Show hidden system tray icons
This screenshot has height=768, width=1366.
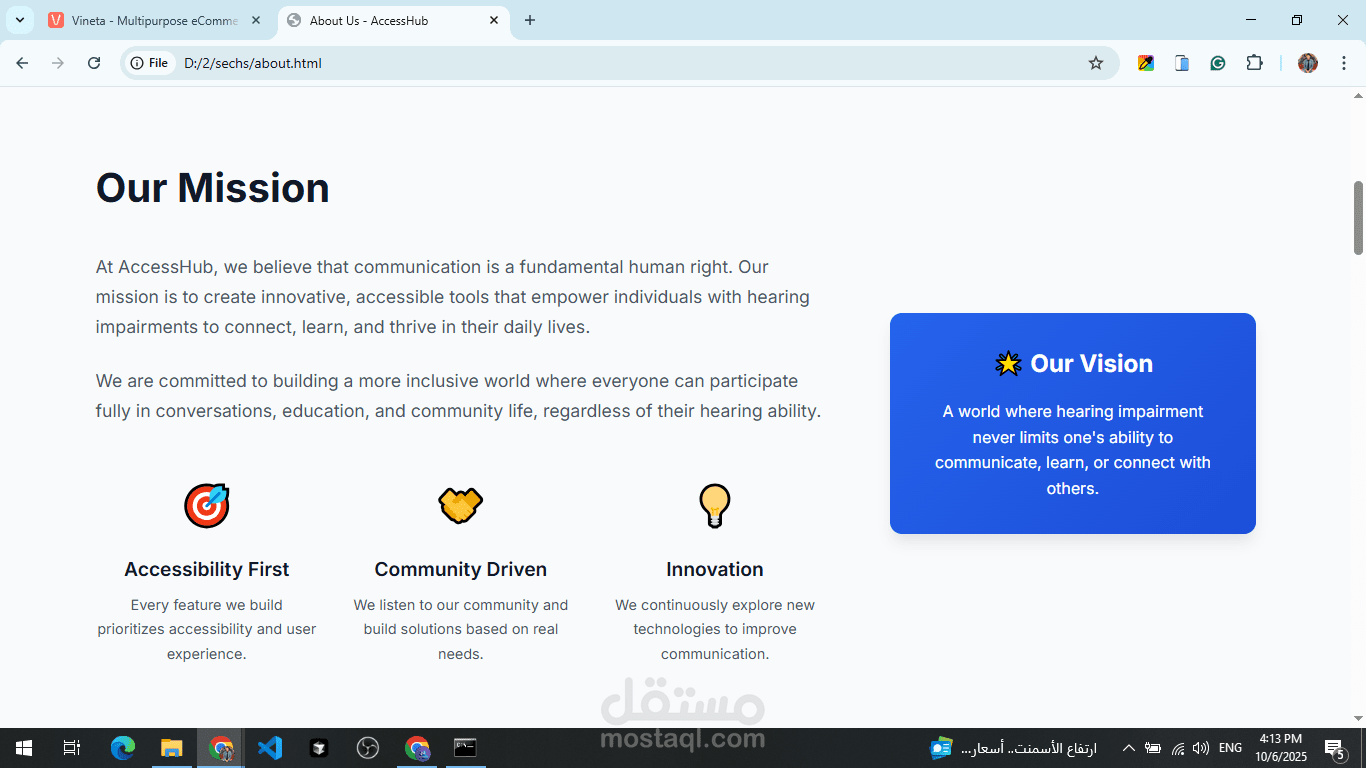(1128, 748)
